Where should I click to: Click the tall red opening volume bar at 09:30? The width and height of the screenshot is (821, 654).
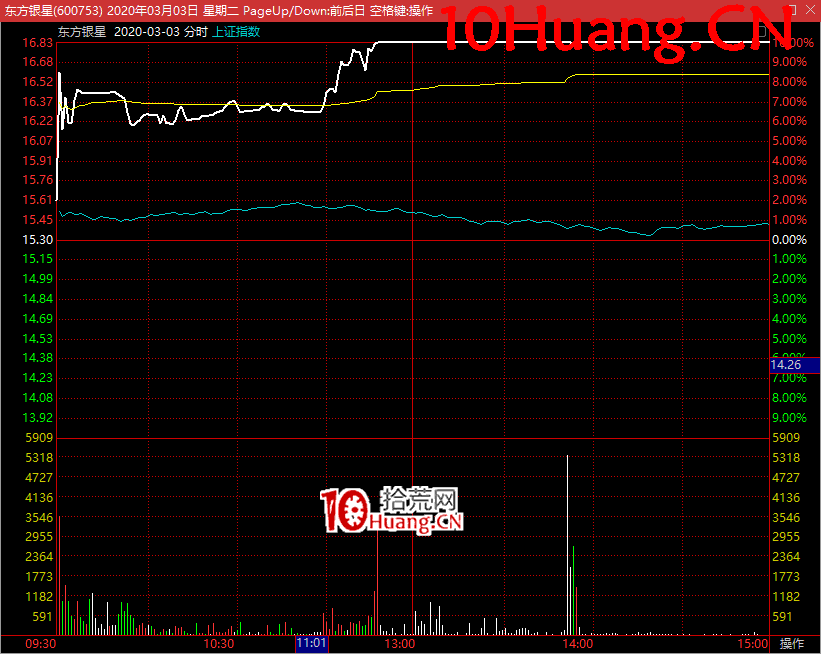pos(60,576)
